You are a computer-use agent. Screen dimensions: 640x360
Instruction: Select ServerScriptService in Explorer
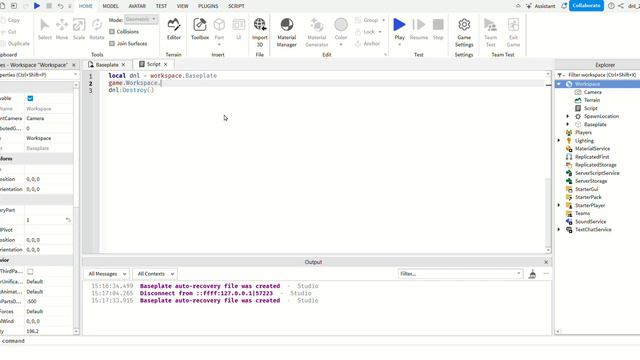[597, 173]
